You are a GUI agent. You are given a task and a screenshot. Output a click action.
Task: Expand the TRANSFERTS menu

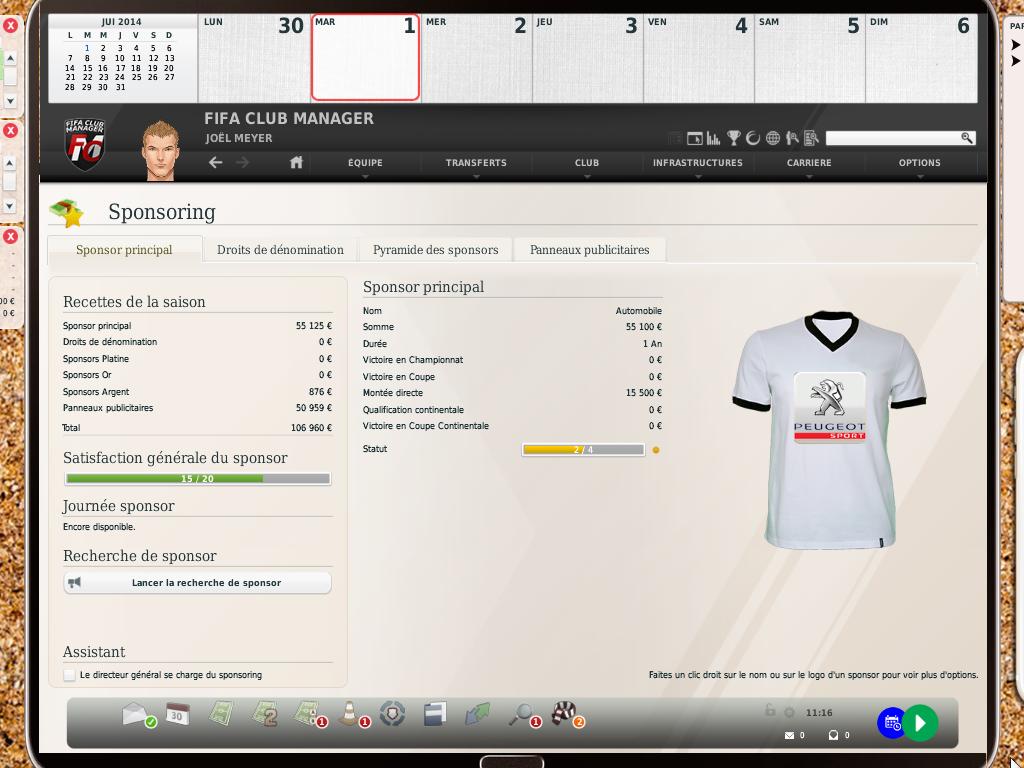476,163
